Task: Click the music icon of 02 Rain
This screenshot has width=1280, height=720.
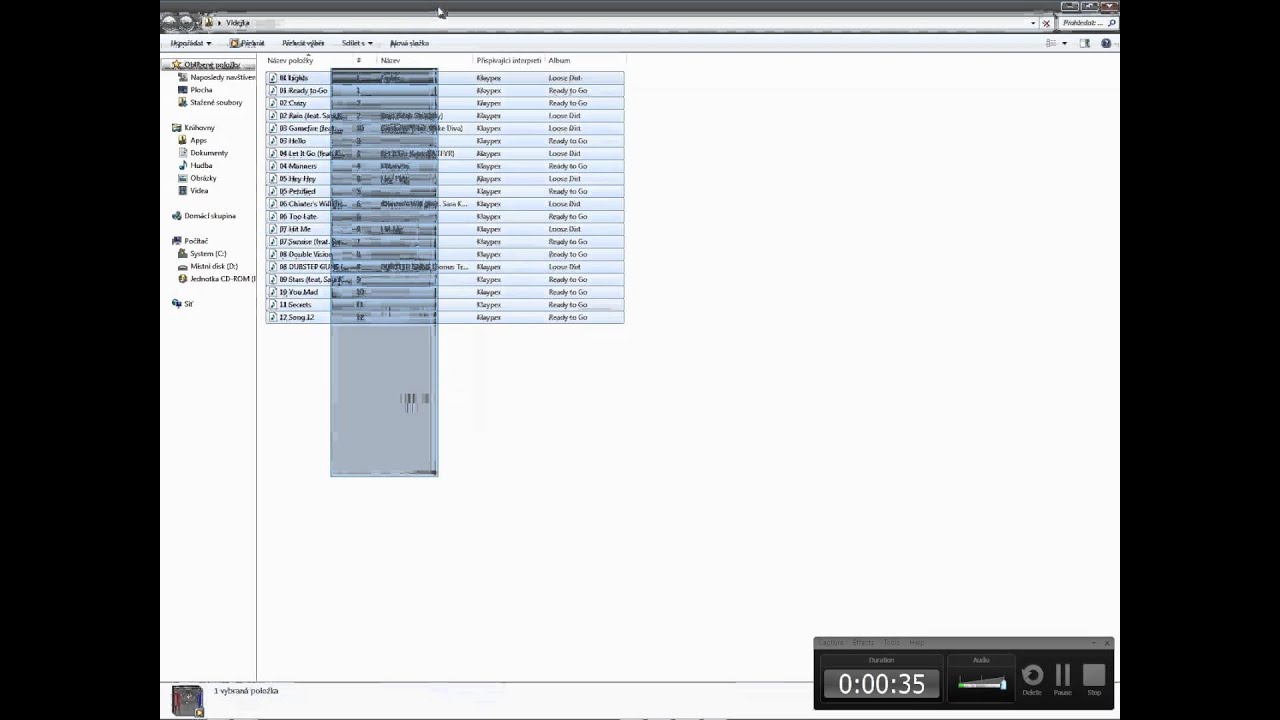Action: [x=273, y=116]
